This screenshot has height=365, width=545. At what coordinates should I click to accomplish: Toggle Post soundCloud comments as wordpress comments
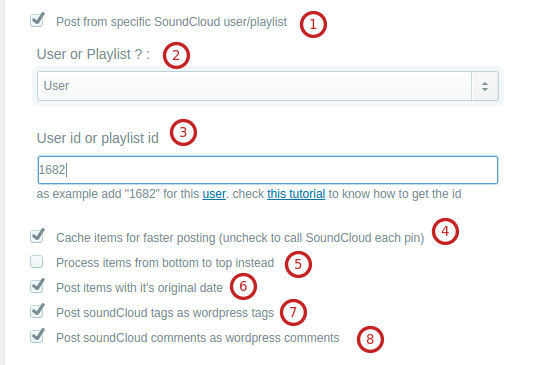37,336
